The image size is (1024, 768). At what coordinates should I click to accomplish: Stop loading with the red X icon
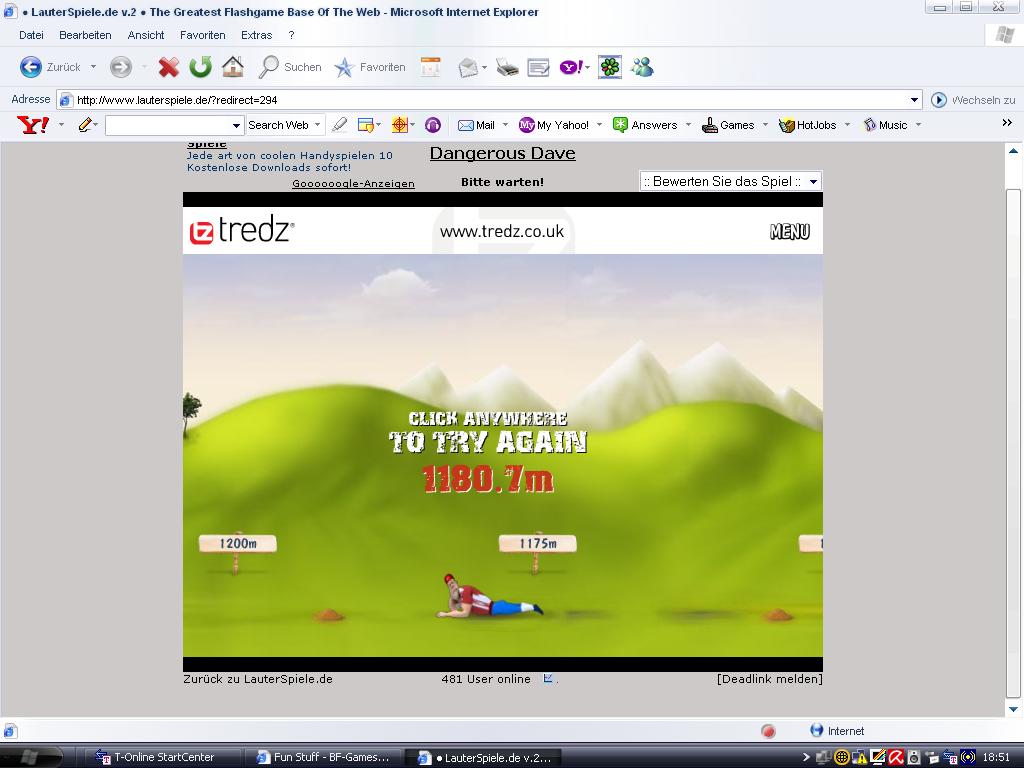coord(168,67)
